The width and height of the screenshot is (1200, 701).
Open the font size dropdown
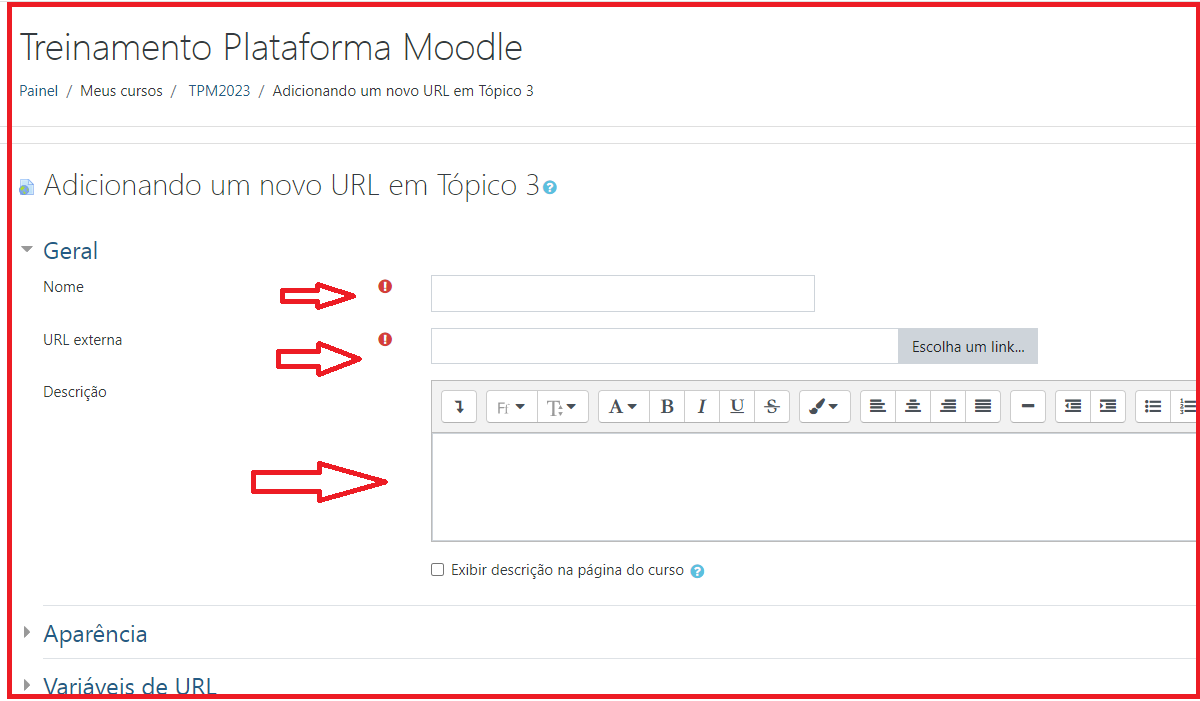pyautogui.click(x=563, y=407)
